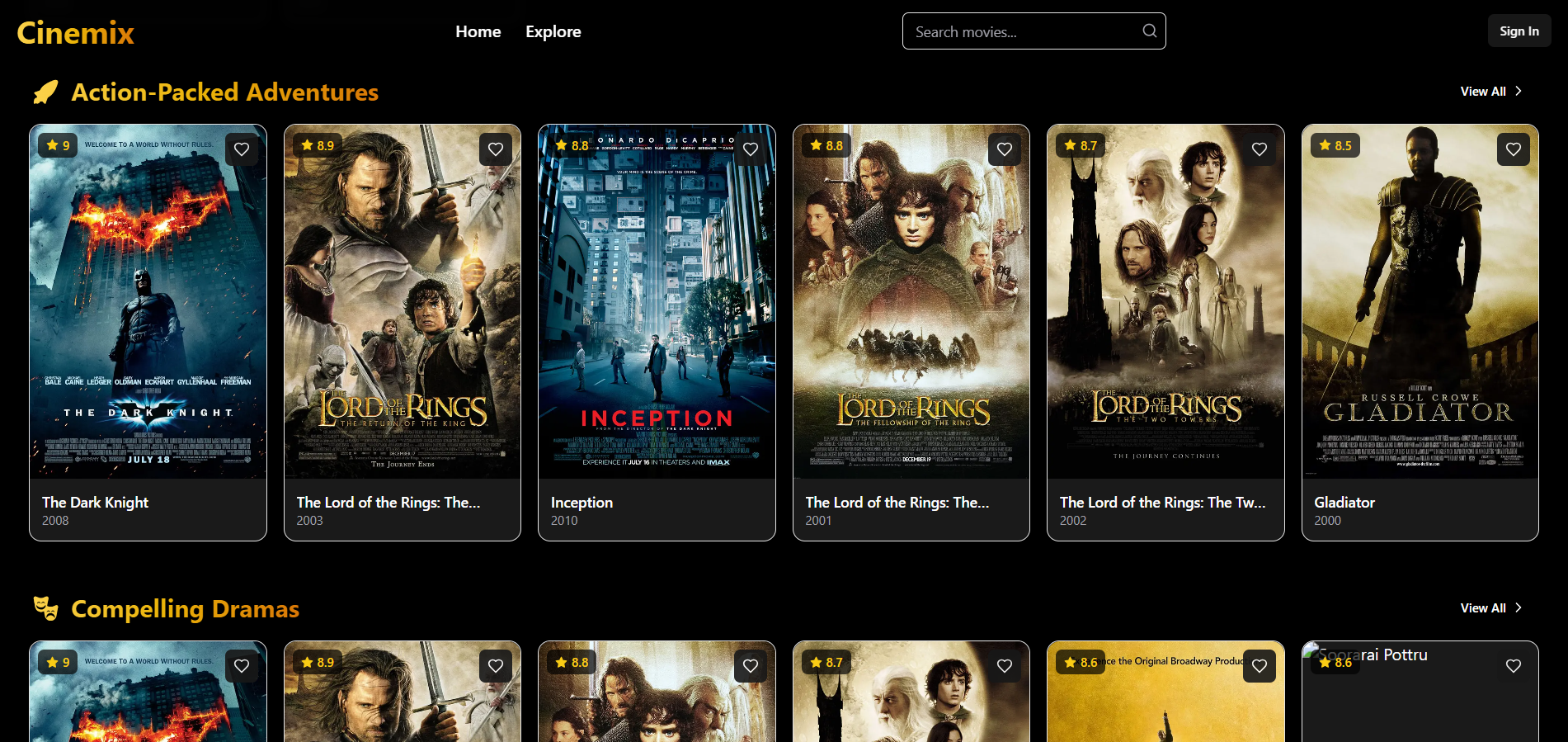The height and width of the screenshot is (742, 1568).
Task: Click year 2000 under Gladiator
Action: point(1327,521)
